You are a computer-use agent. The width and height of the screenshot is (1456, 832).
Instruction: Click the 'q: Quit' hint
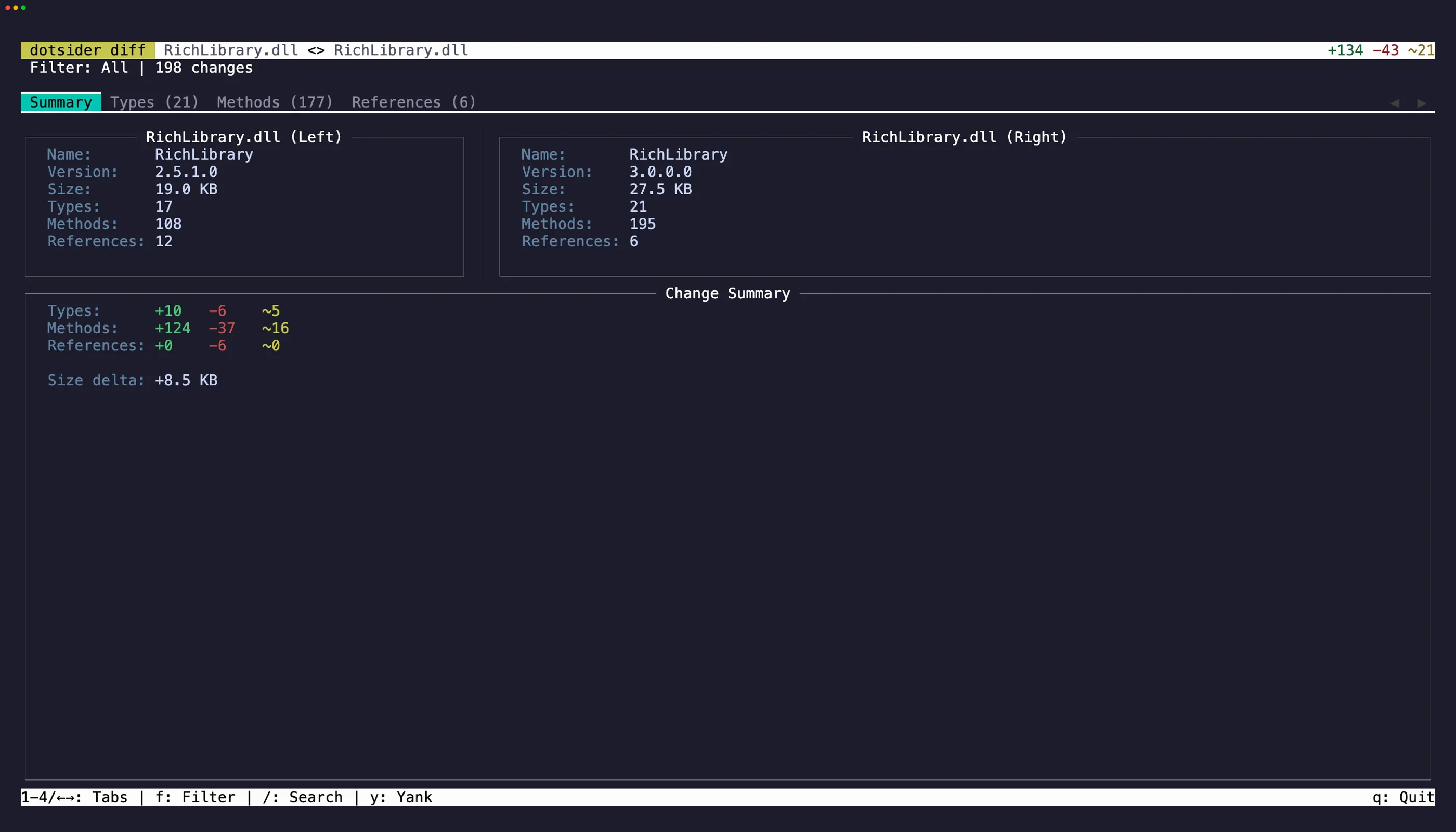1403,797
